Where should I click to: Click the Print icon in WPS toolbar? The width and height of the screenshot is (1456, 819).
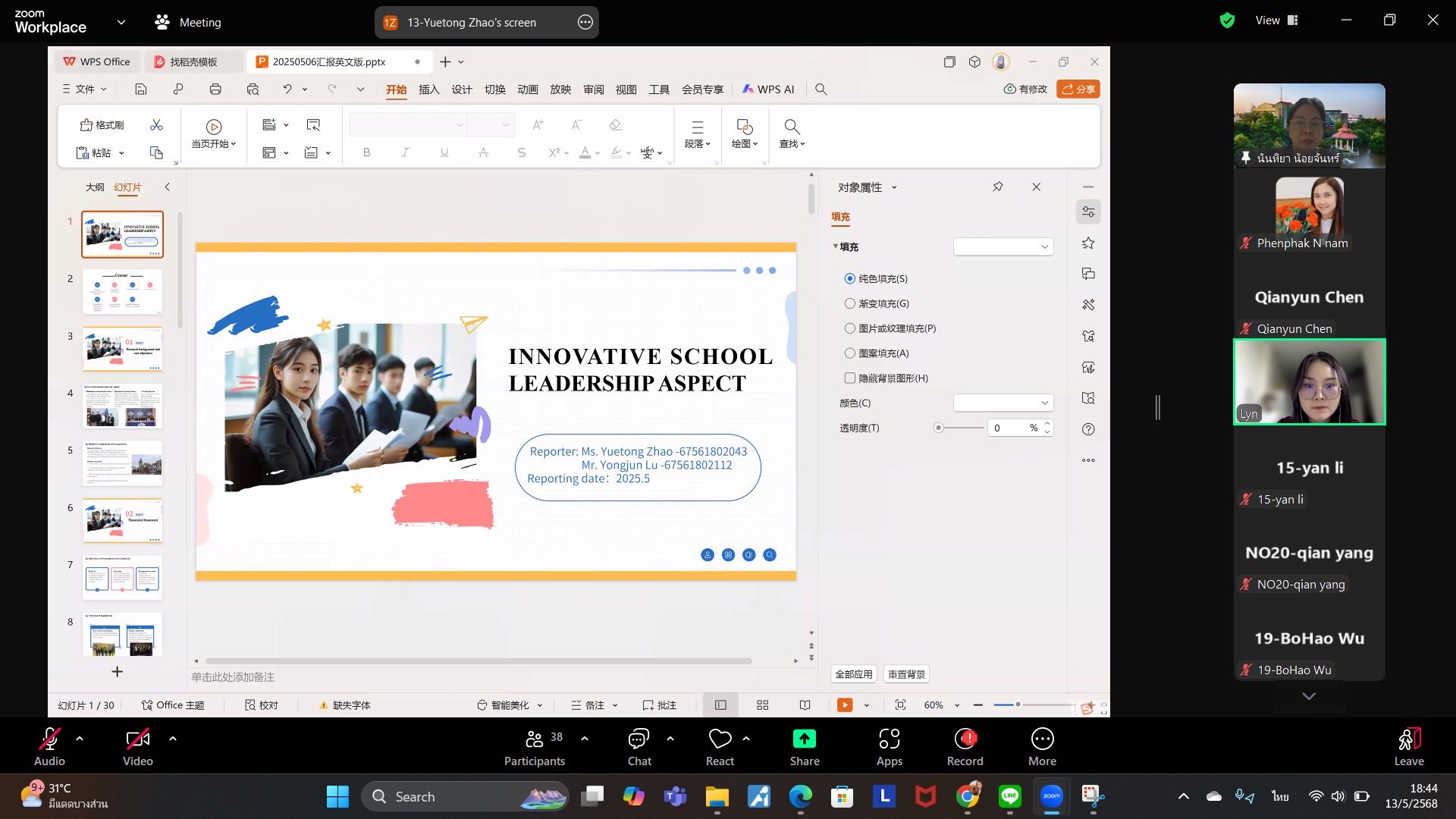[215, 89]
